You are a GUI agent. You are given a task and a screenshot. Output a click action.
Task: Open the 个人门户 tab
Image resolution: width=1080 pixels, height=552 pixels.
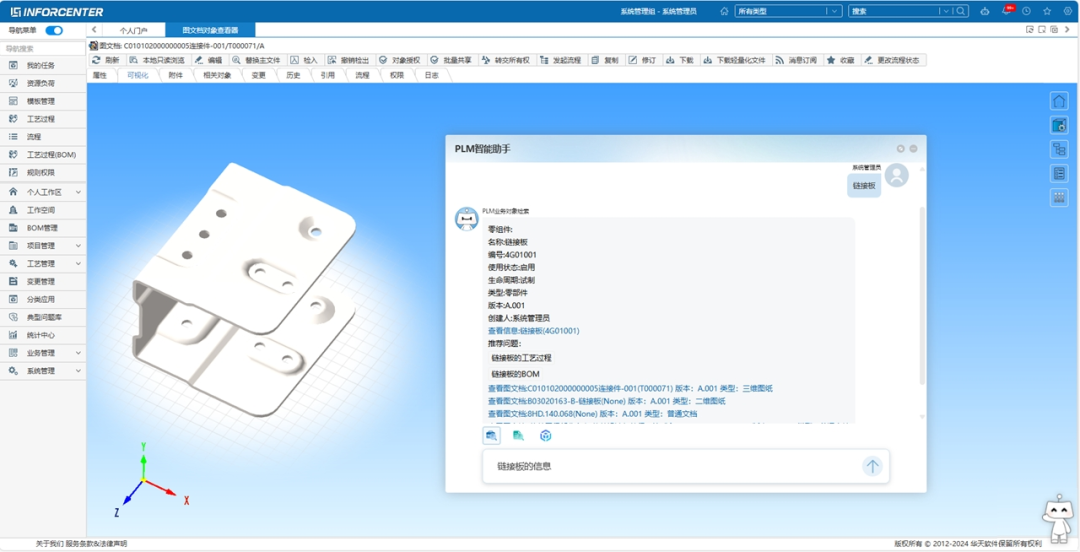click(134, 30)
